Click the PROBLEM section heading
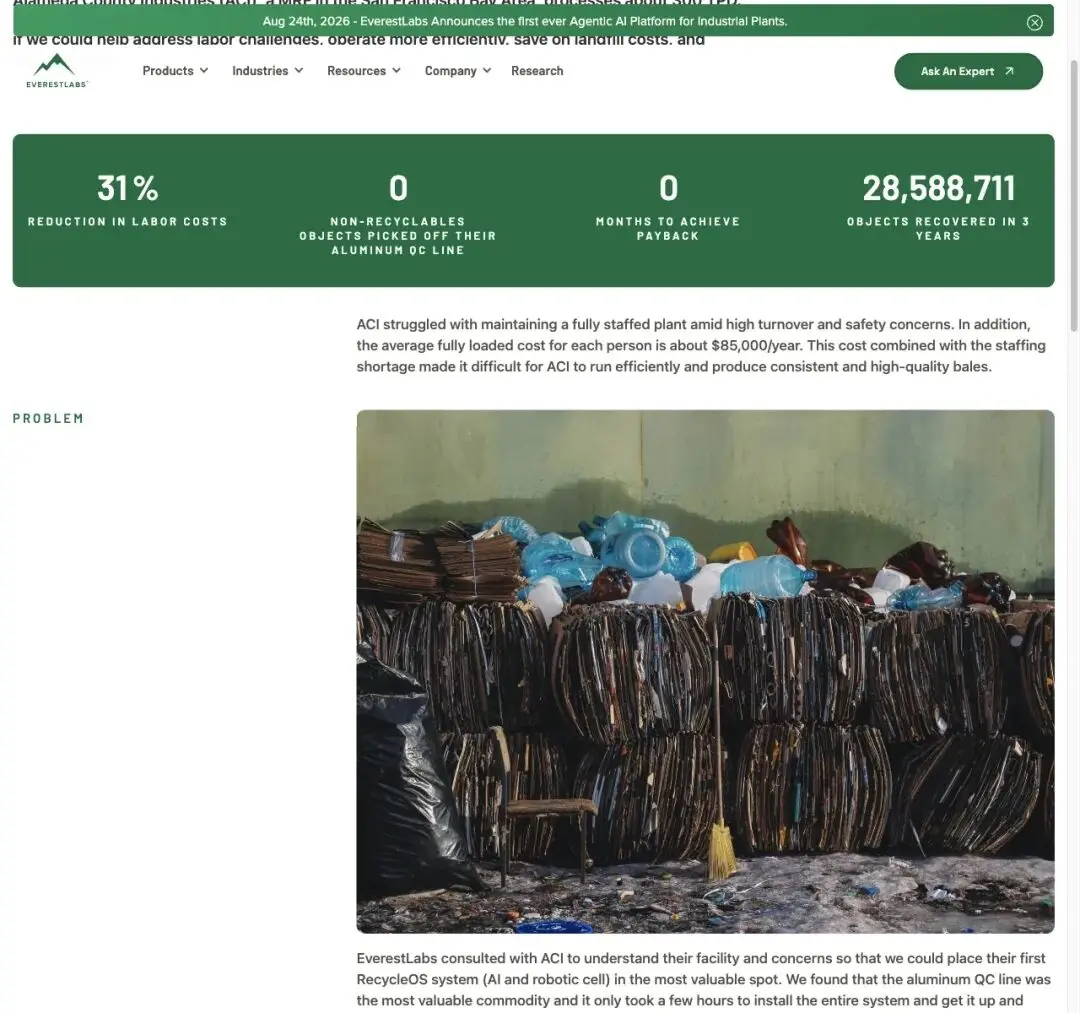Viewport: 1080px width, 1013px height. click(48, 418)
